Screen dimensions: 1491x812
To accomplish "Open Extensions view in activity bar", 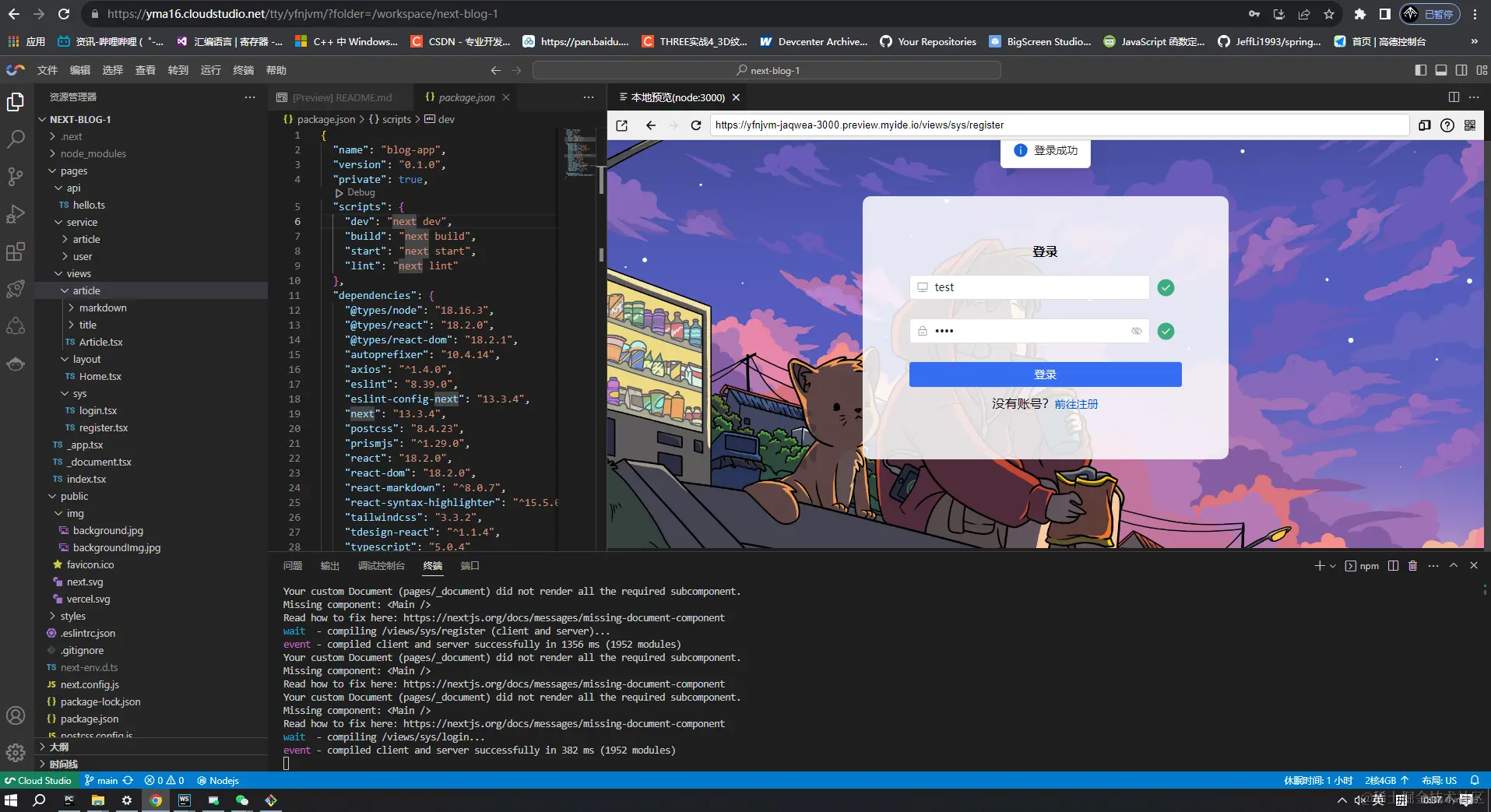I will (16, 251).
